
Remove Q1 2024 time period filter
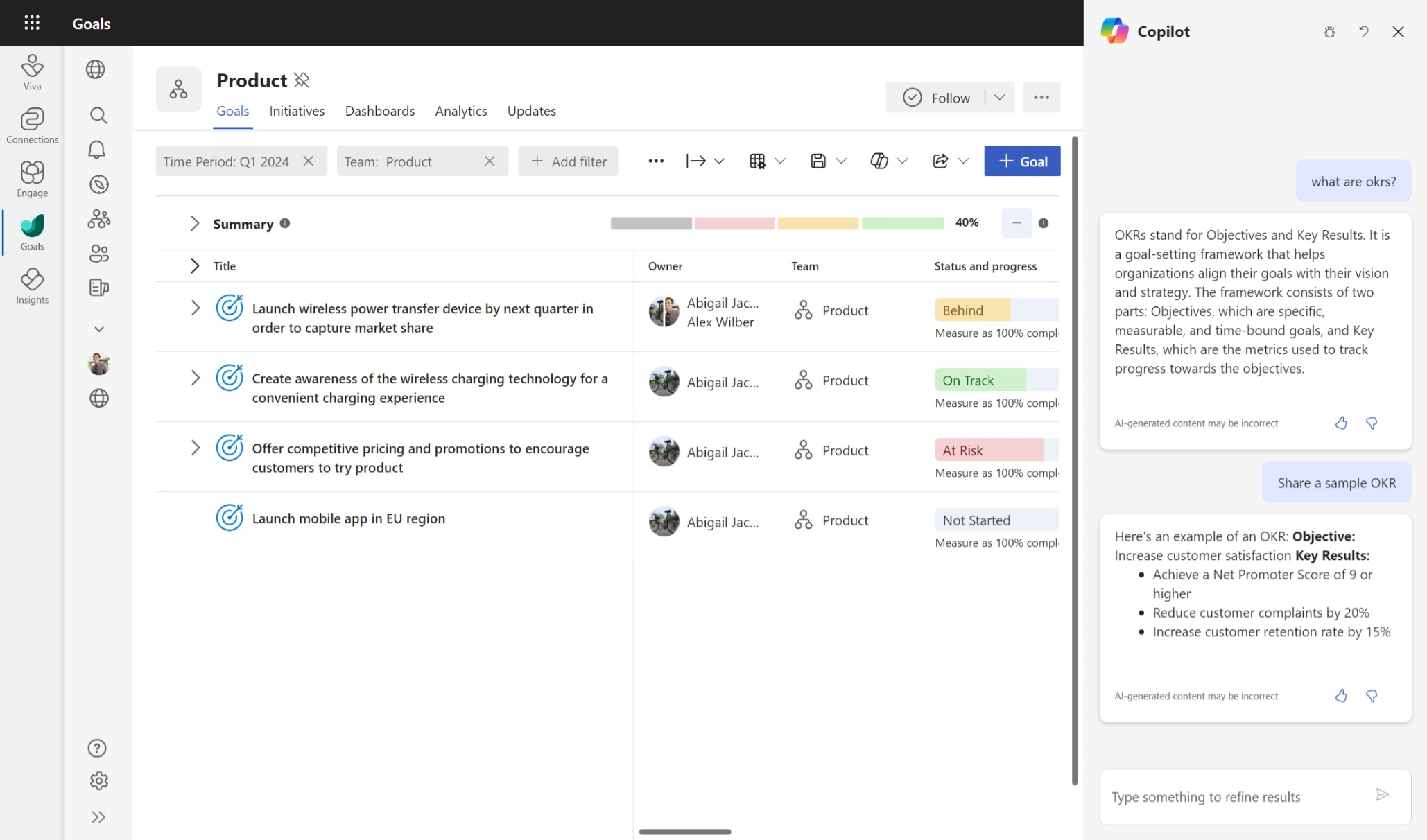[309, 160]
